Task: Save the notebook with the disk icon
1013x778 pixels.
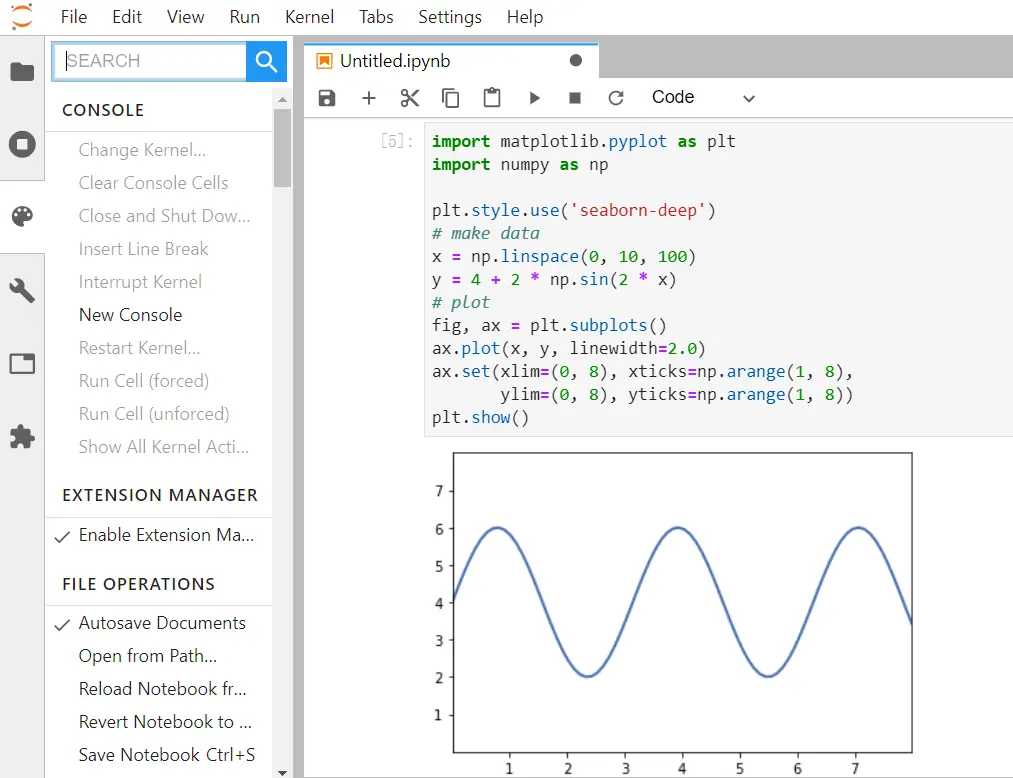Action: (x=327, y=98)
